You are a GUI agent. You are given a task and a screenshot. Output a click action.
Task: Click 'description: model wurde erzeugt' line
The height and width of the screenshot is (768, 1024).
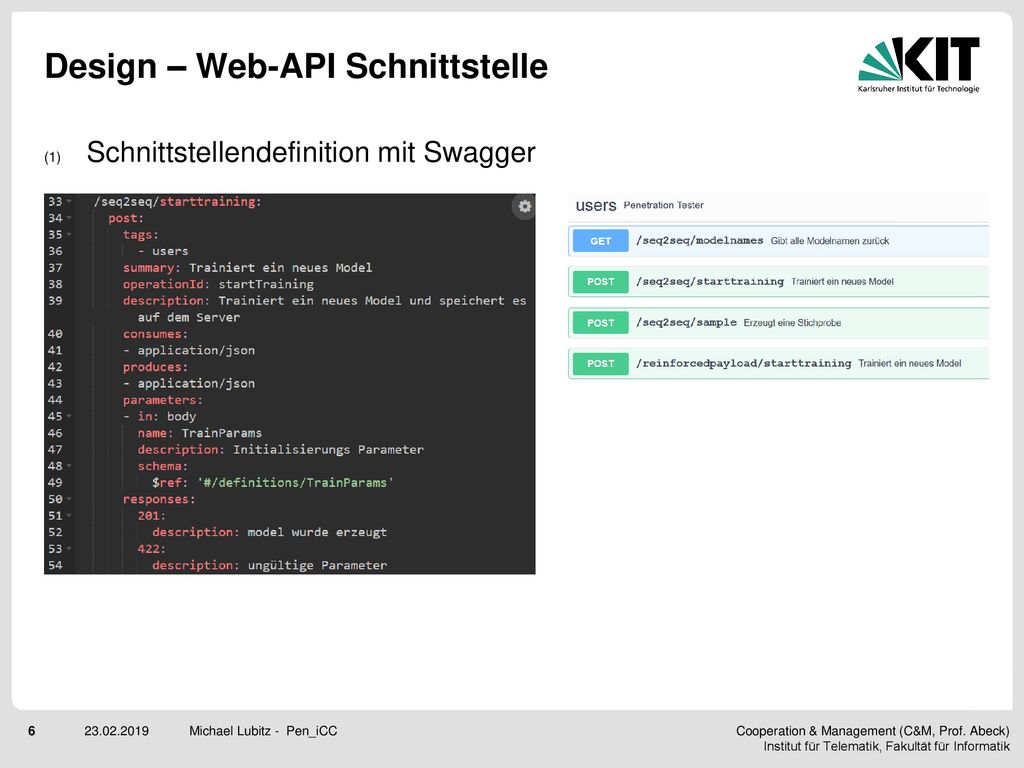[x=270, y=532]
